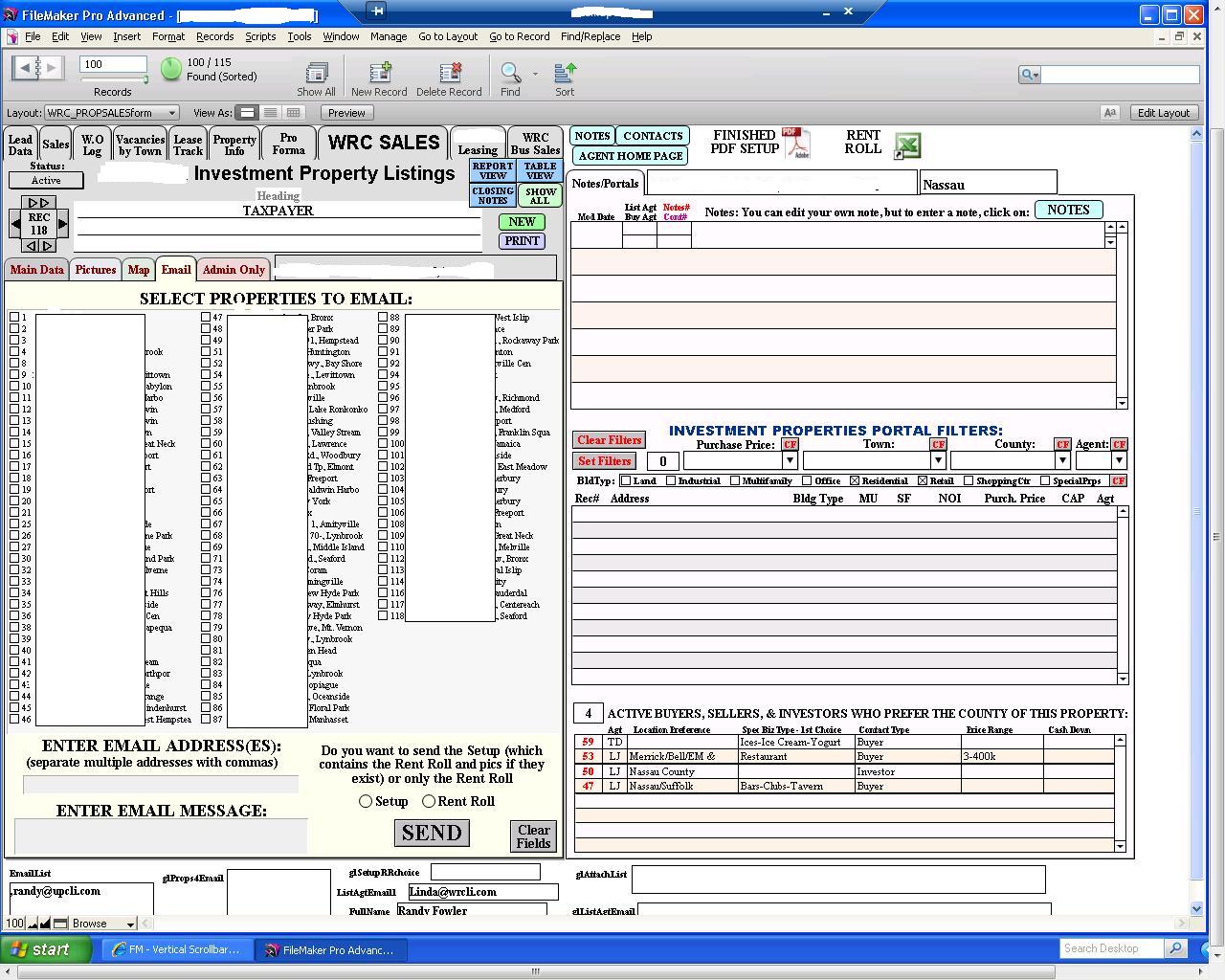Click the Set Filters button

(604, 461)
